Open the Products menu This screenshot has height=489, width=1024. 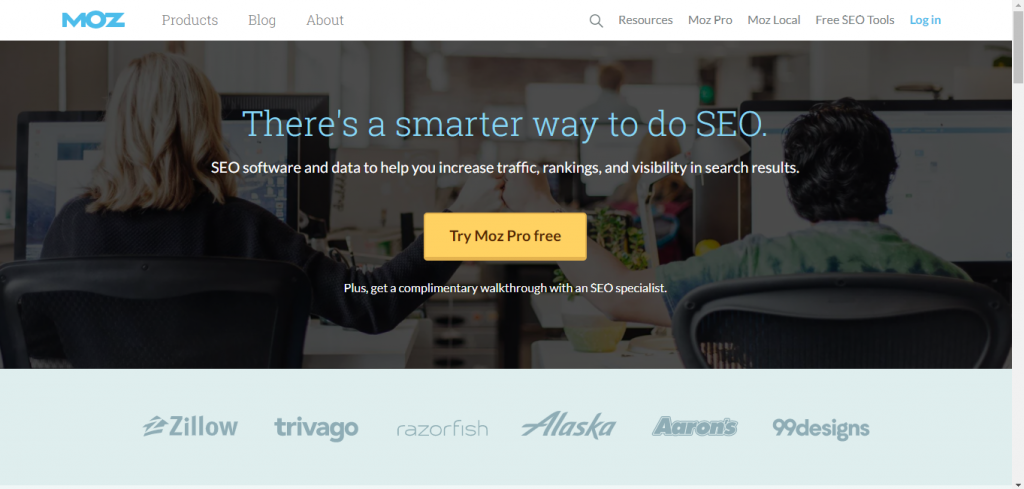[190, 20]
